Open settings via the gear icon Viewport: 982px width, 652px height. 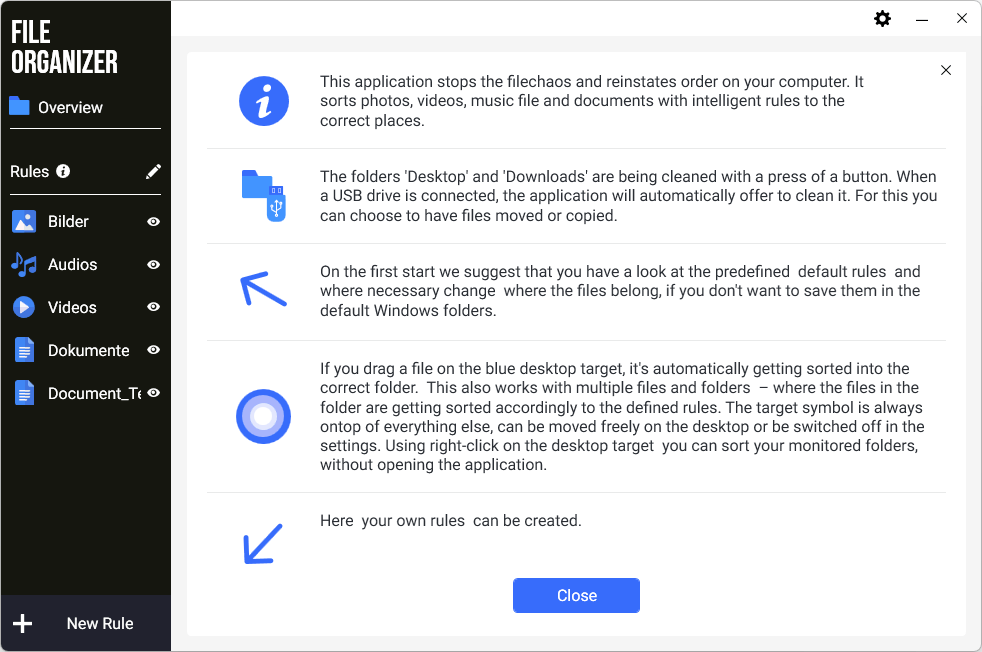coord(882,18)
